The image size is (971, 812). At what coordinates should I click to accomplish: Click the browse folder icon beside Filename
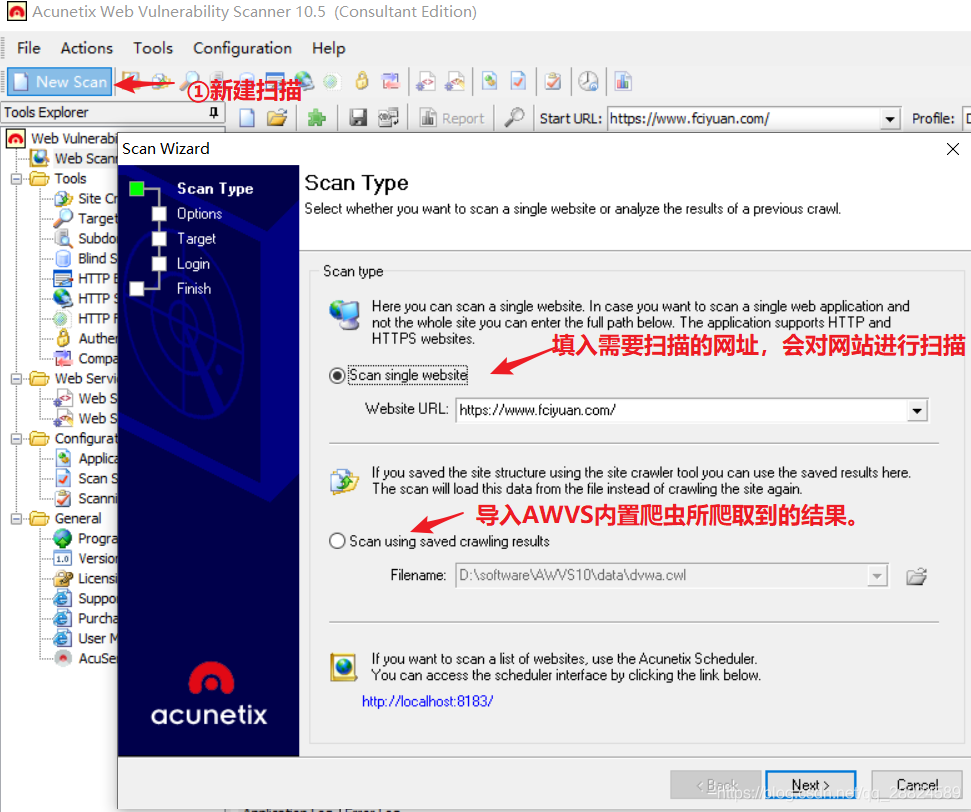pos(916,576)
